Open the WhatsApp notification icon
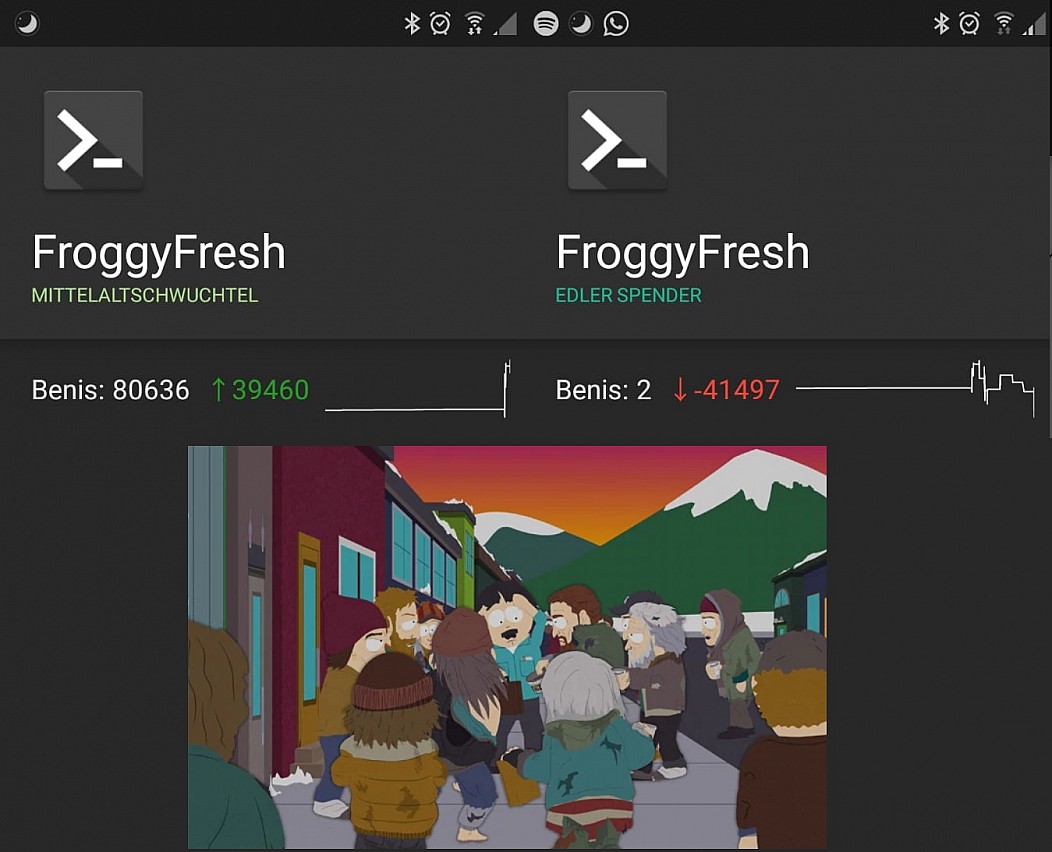The height and width of the screenshot is (852, 1052). (616, 24)
